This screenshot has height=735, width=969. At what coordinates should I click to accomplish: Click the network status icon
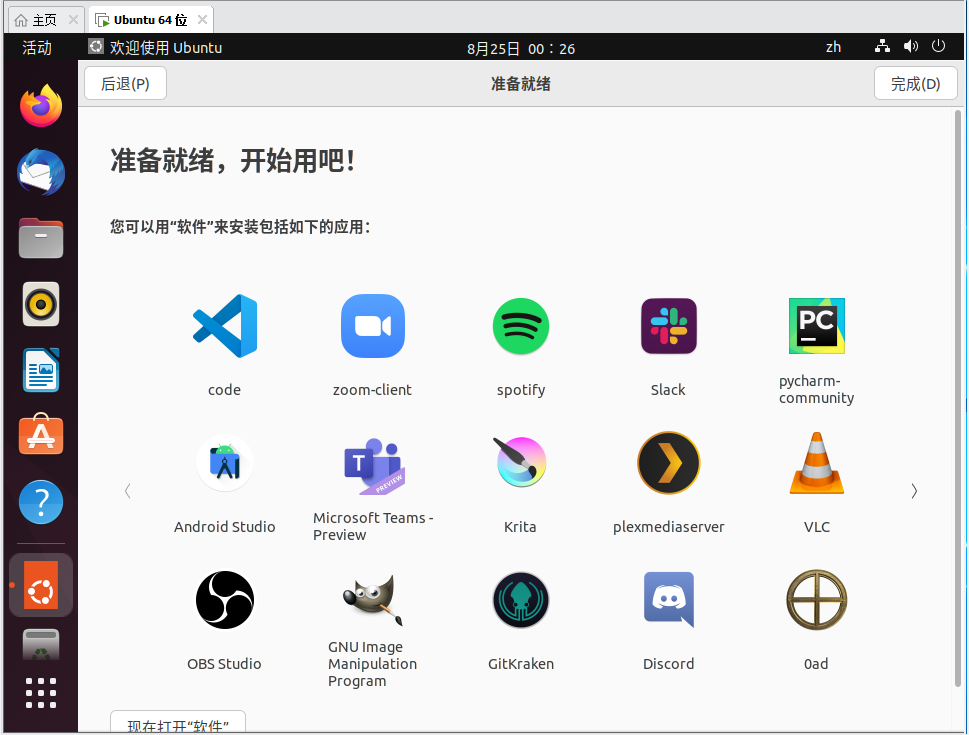(882, 46)
